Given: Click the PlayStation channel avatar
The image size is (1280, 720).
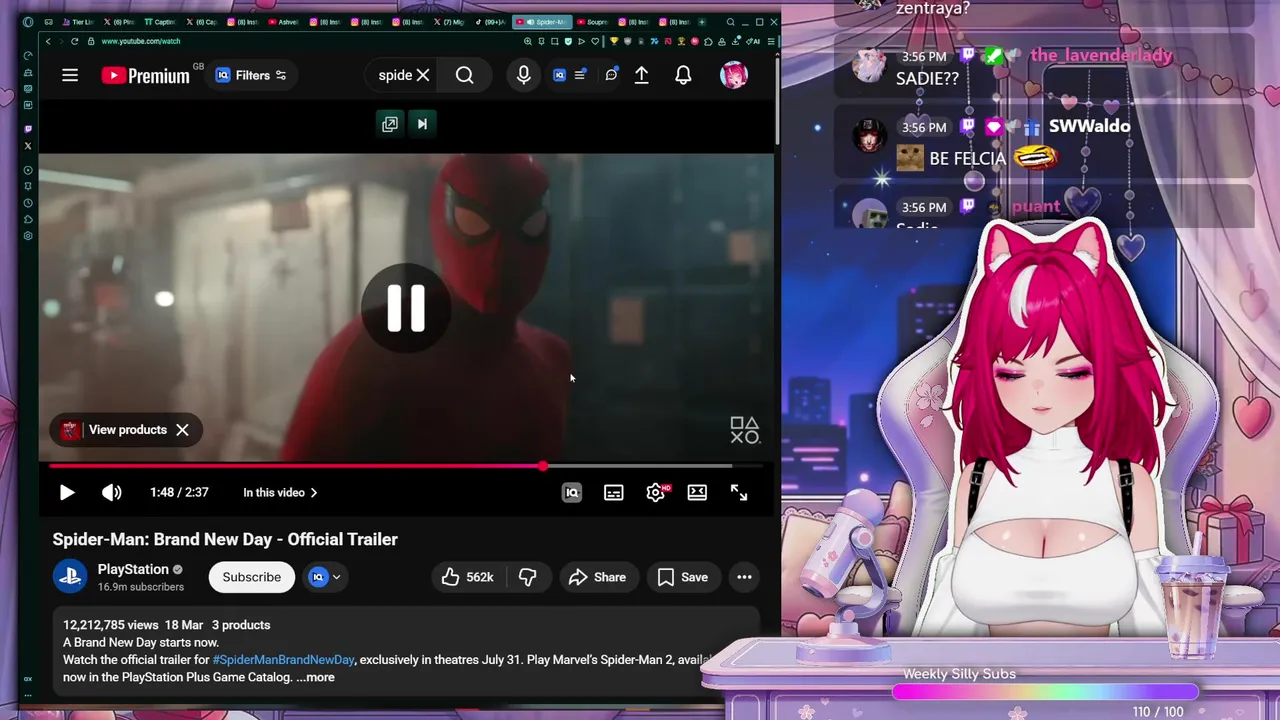Looking at the screenshot, I should pyautogui.click(x=70, y=577).
